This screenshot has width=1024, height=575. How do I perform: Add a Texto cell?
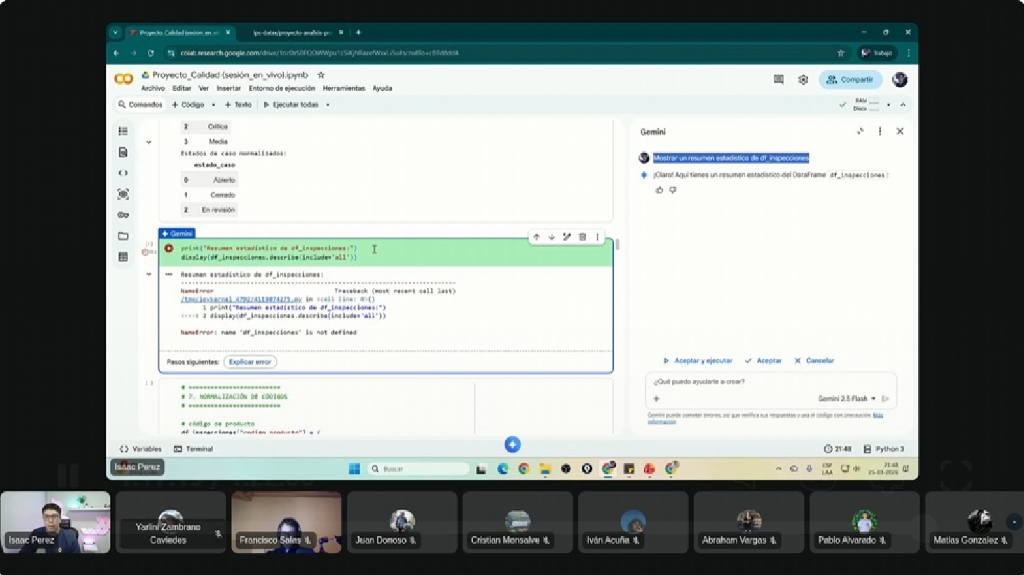[x=238, y=105]
